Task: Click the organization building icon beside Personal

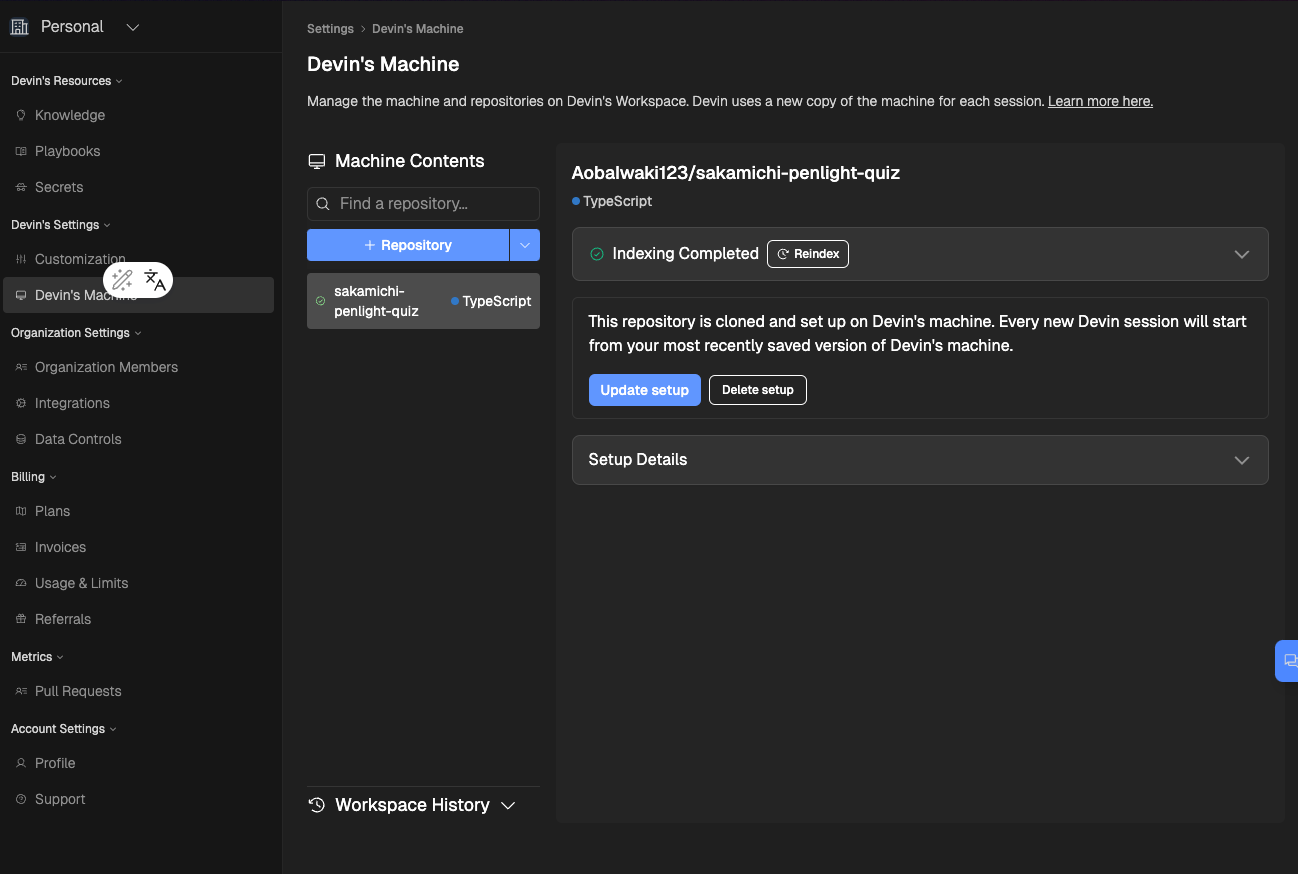Action: click(20, 27)
